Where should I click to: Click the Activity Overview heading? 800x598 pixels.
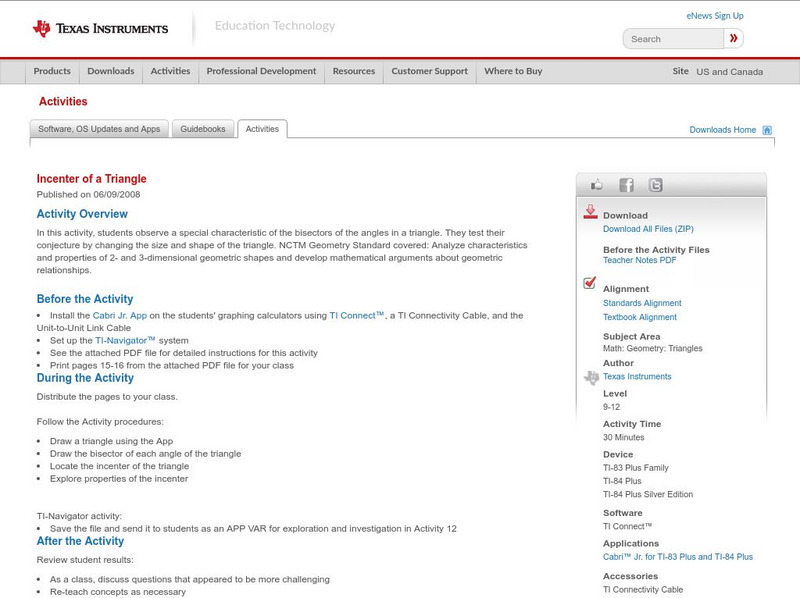(x=82, y=214)
